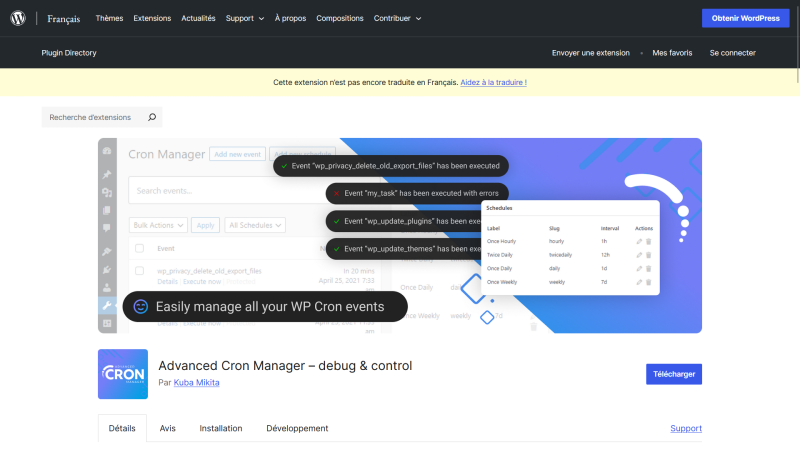
Task: Click the search magnifier icon
Action: point(152,117)
